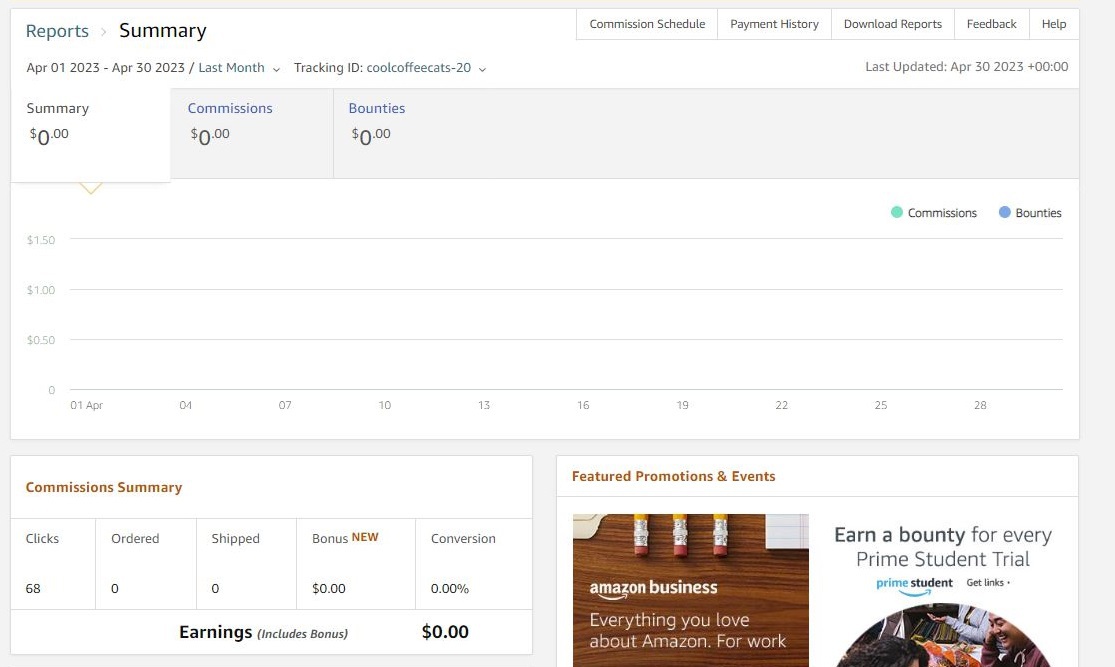Click the Bounties legend label

tap(1038, 213)
